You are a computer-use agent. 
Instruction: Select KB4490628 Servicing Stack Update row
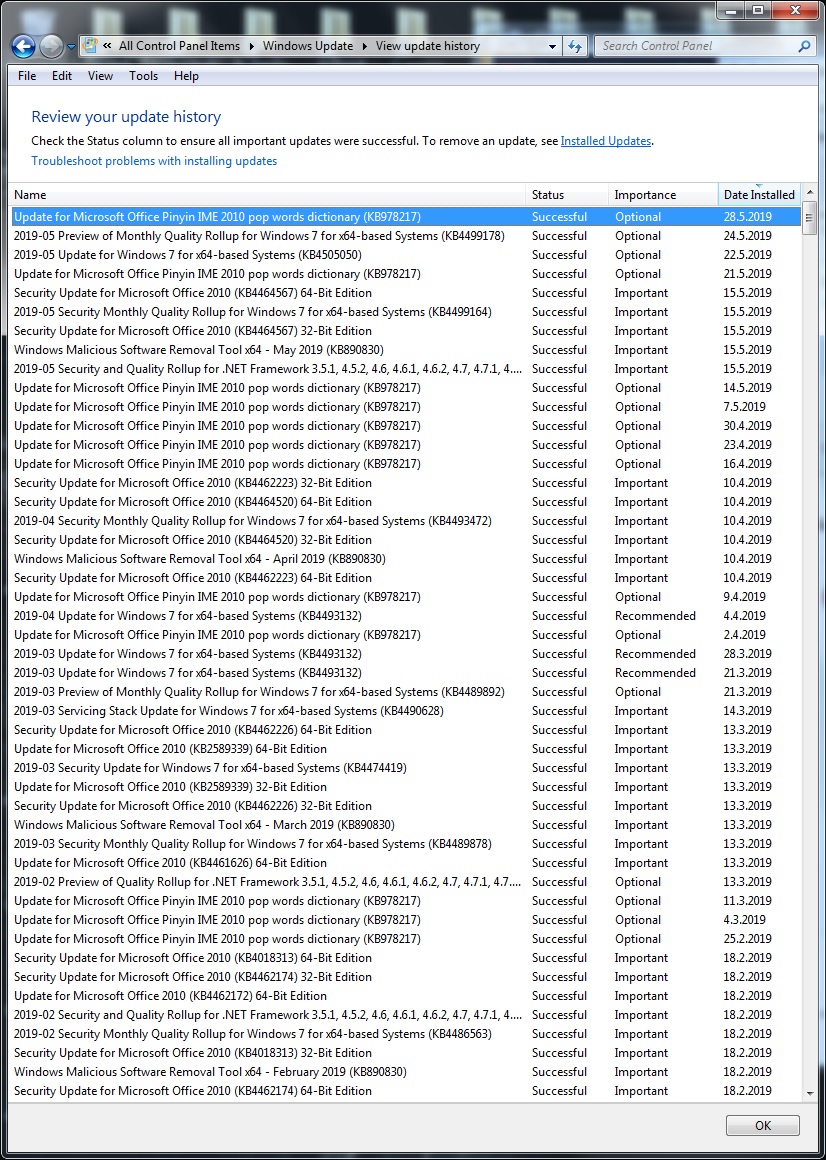coord(405,711)
